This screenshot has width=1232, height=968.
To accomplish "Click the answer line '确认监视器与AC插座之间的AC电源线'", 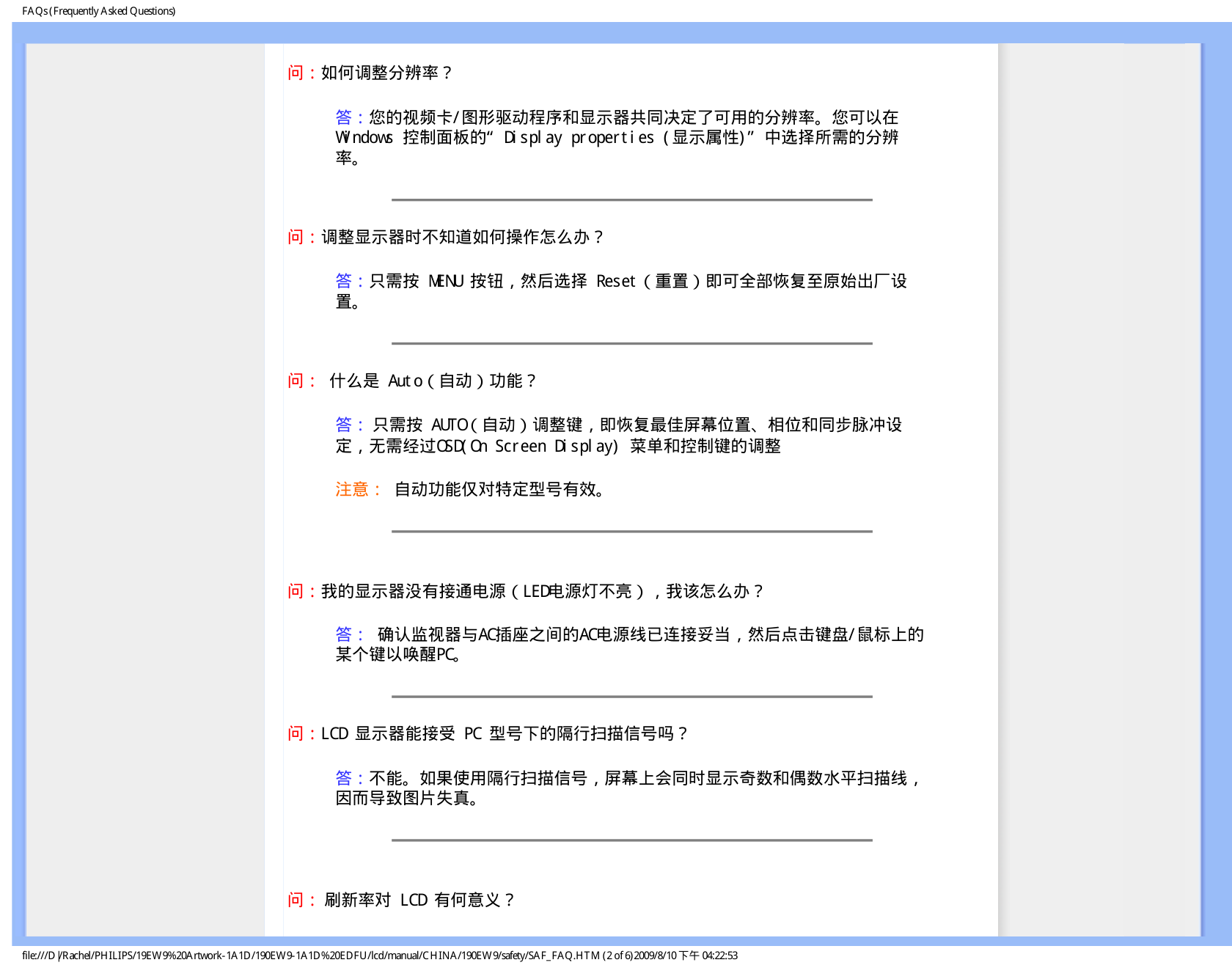I will click(x=650, y=634).
